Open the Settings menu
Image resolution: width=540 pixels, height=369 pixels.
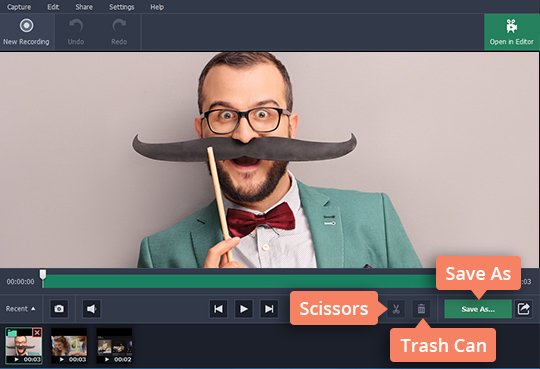click(122, 7)
